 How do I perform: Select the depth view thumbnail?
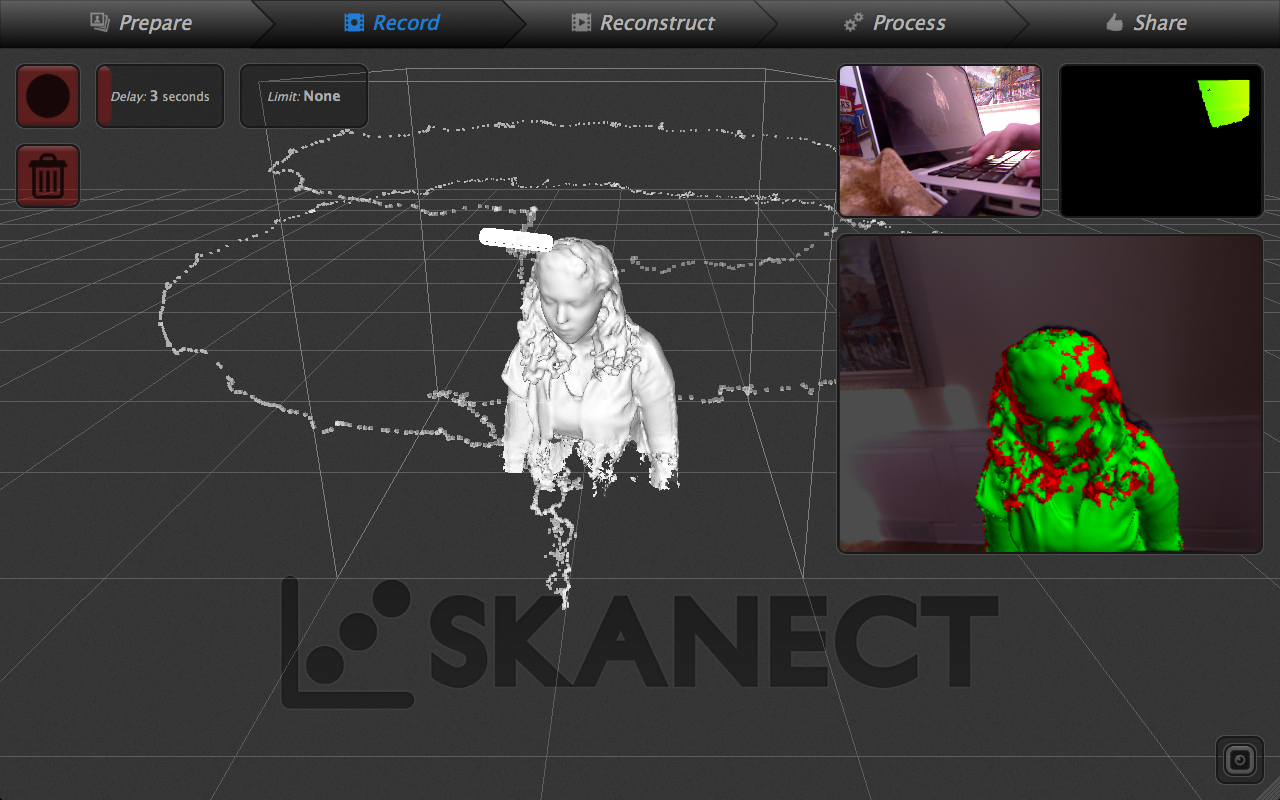(x=1161, y=141)
